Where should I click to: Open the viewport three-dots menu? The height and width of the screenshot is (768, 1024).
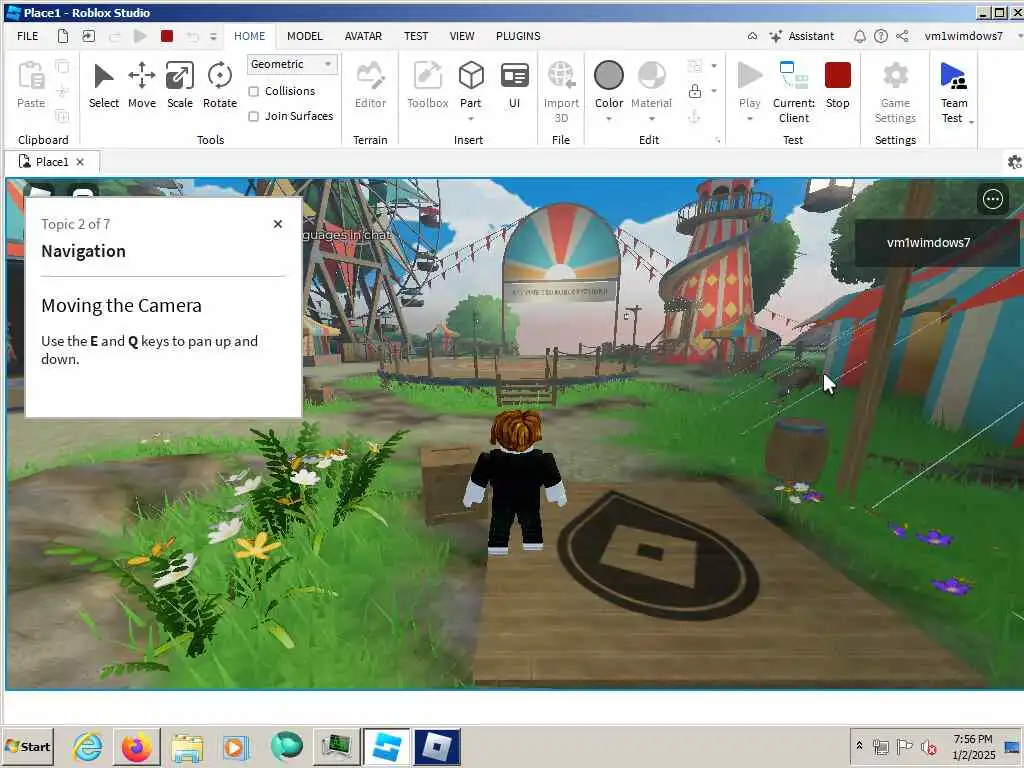(992, 199)
